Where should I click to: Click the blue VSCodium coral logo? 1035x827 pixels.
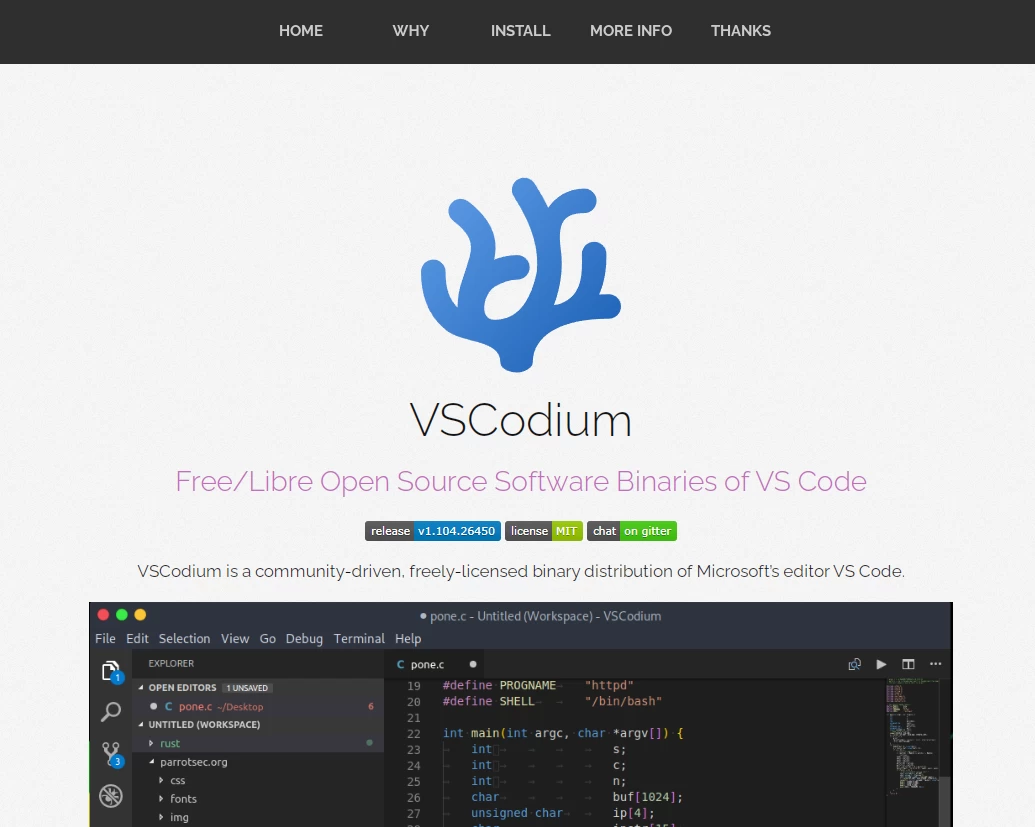point(521,275)
